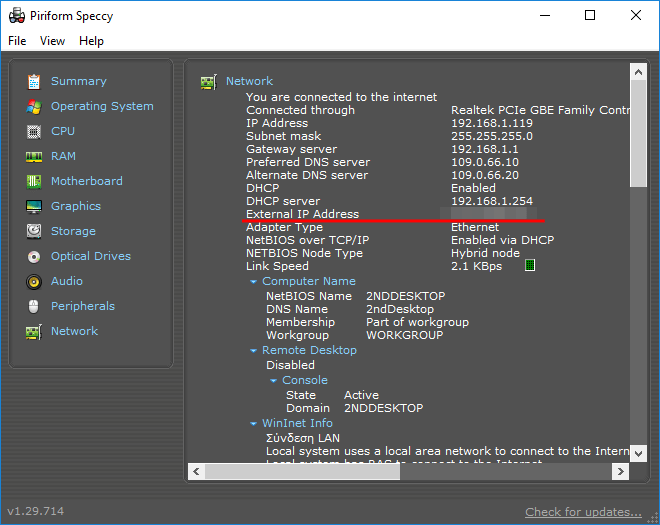
Task: Click the Console heading
Action: click(305, 380)
